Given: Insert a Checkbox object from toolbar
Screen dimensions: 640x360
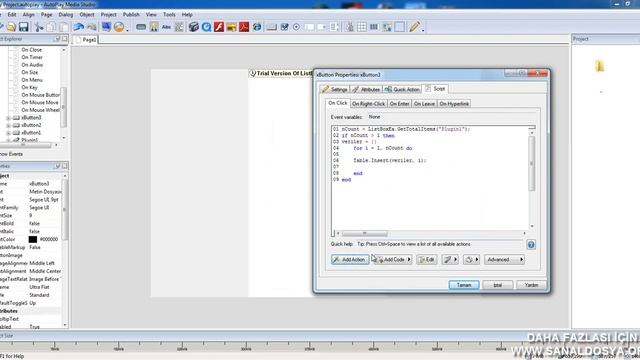Looking at the screenshot, I should pyautogui.click(x=284, y=27).
